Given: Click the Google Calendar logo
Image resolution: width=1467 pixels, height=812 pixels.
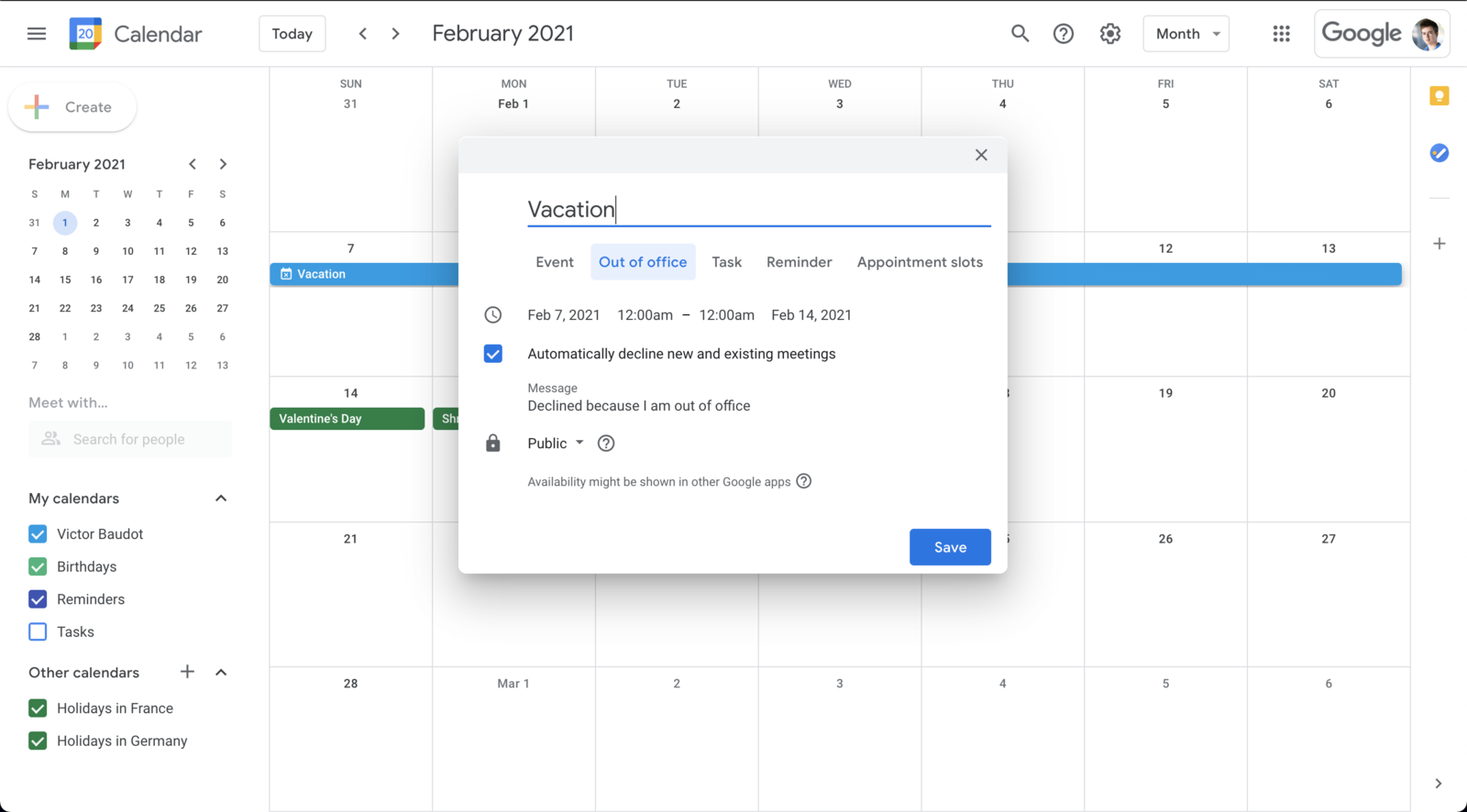Looking at the screenshot, I should [x=85, y=34].
